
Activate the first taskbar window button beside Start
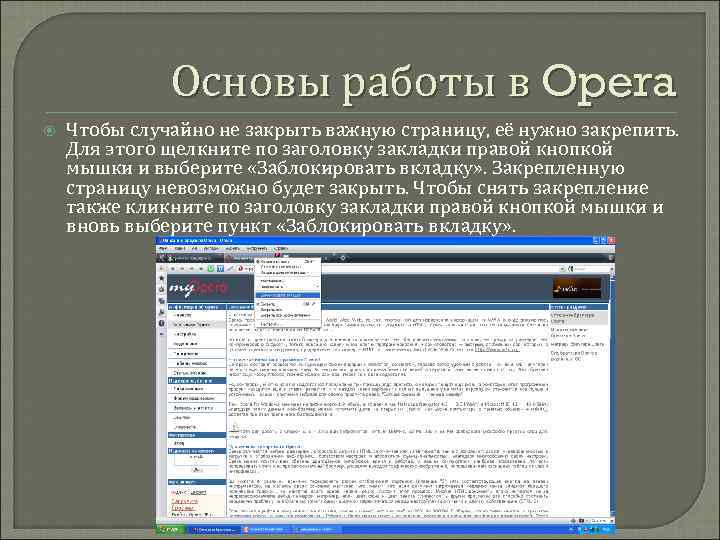[213, 529]
